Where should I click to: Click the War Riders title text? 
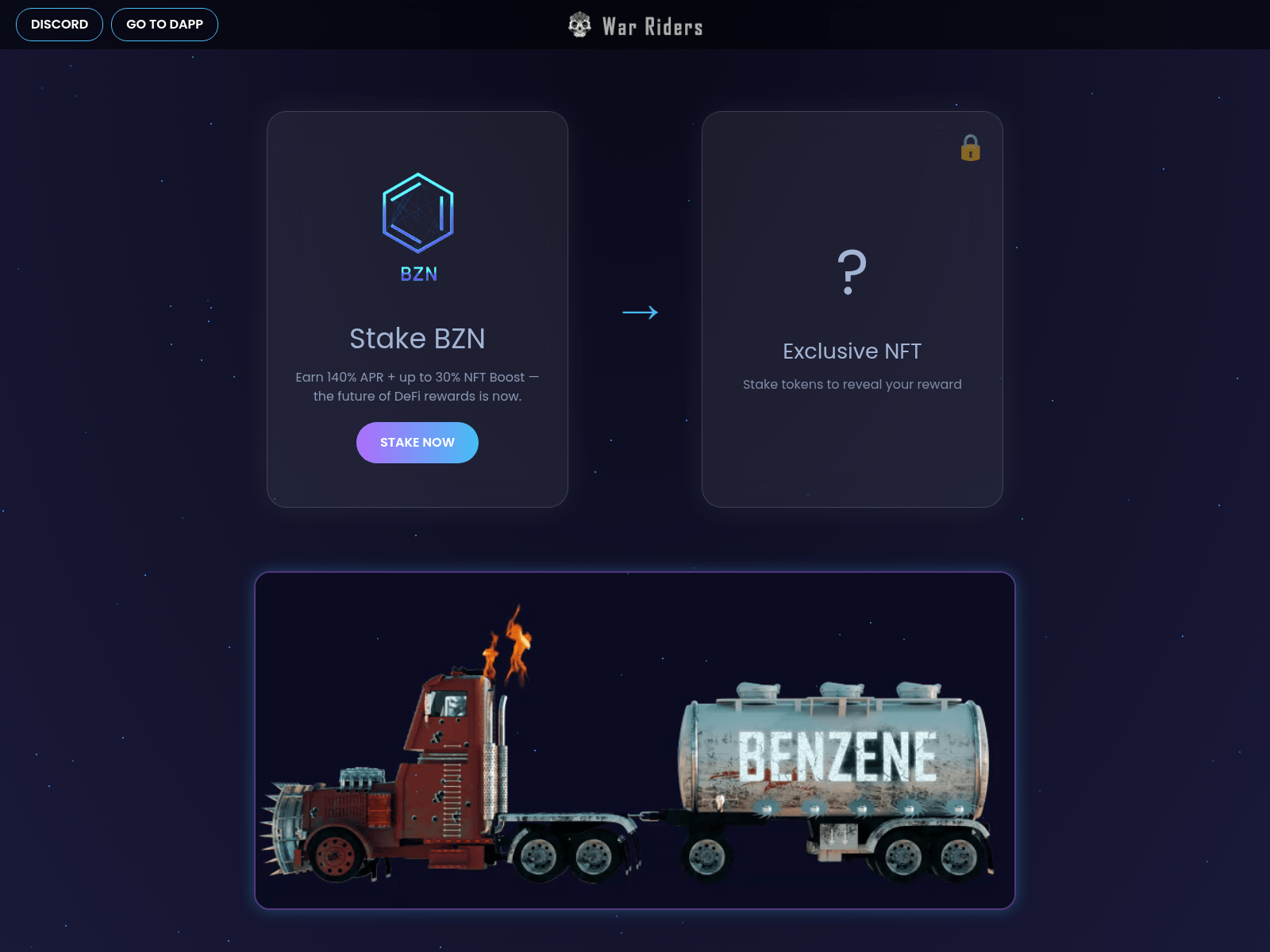[652, 27]
